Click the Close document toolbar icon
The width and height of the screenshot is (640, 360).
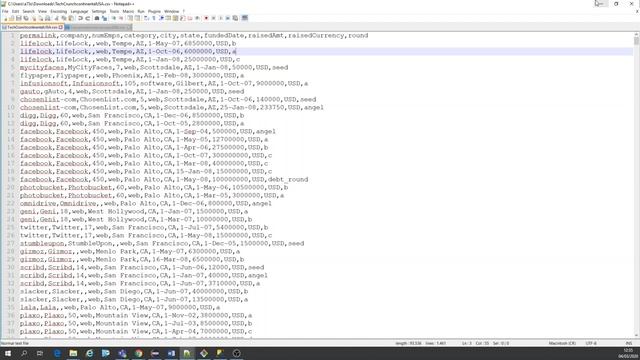pyautogui.click(x=34, y=18)
